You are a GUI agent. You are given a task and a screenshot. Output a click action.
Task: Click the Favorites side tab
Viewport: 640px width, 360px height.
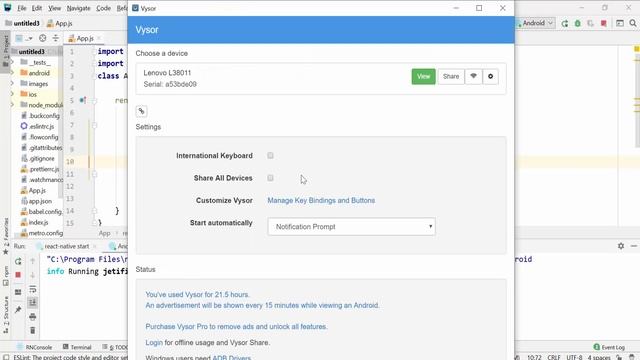pyautogui.click(x=6, y=236)
